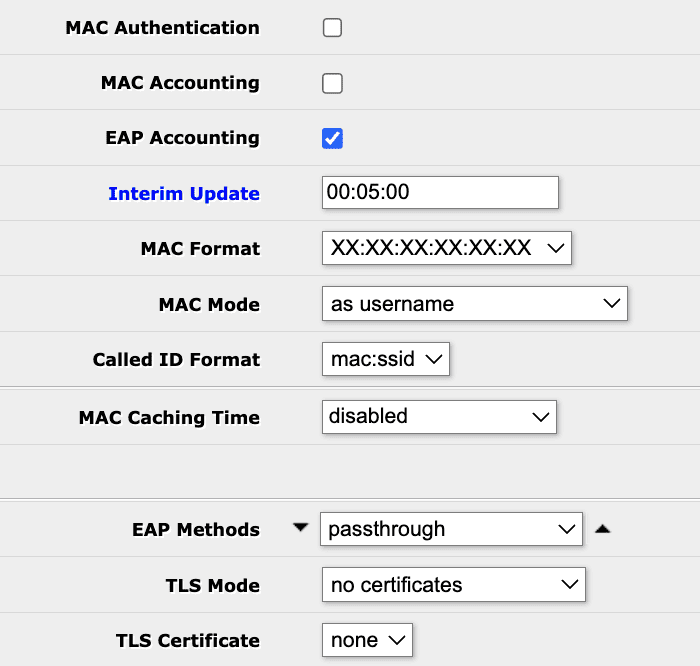Click the chevron in TLS Mode box

[570, 584]
